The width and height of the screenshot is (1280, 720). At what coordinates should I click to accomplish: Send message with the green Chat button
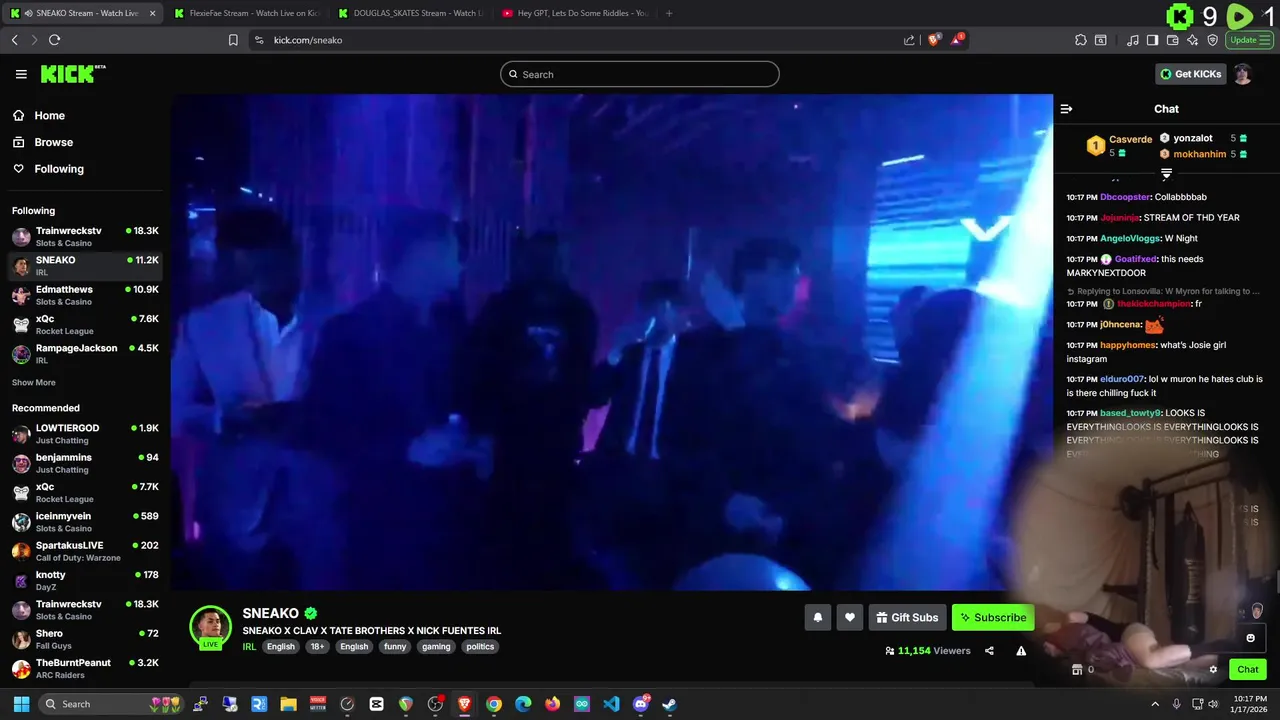pos(1247,670)
